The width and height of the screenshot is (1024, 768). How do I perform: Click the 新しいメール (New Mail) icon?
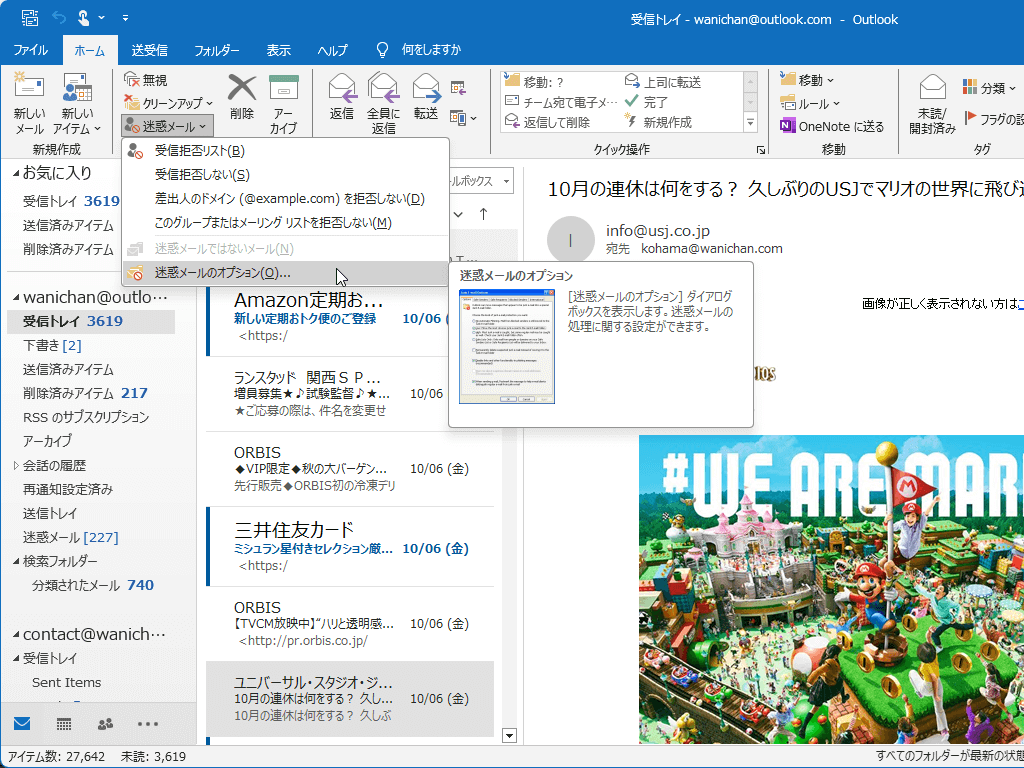tap(29, 88)
